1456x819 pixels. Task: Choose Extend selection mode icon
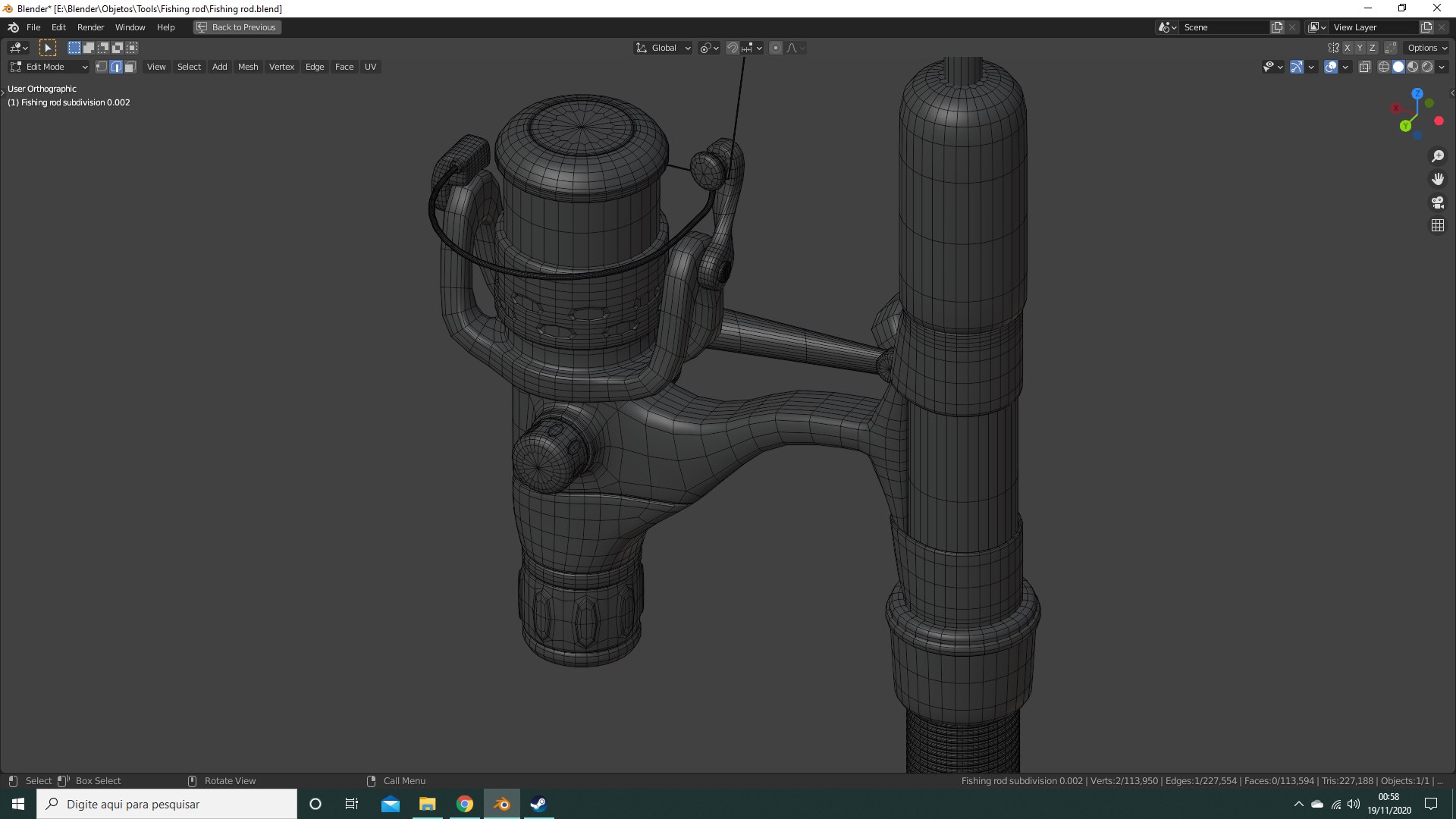(88, 48)
